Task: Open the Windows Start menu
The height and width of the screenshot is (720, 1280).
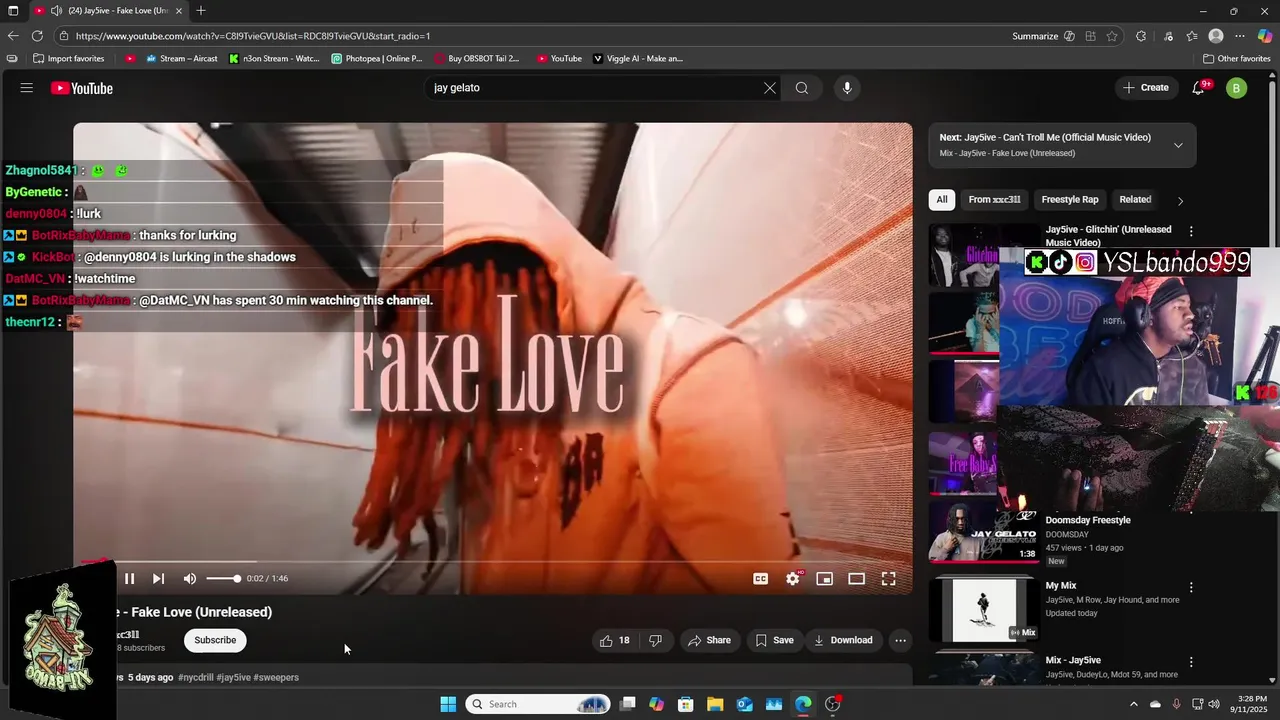Action: click(x=448, y=704)
